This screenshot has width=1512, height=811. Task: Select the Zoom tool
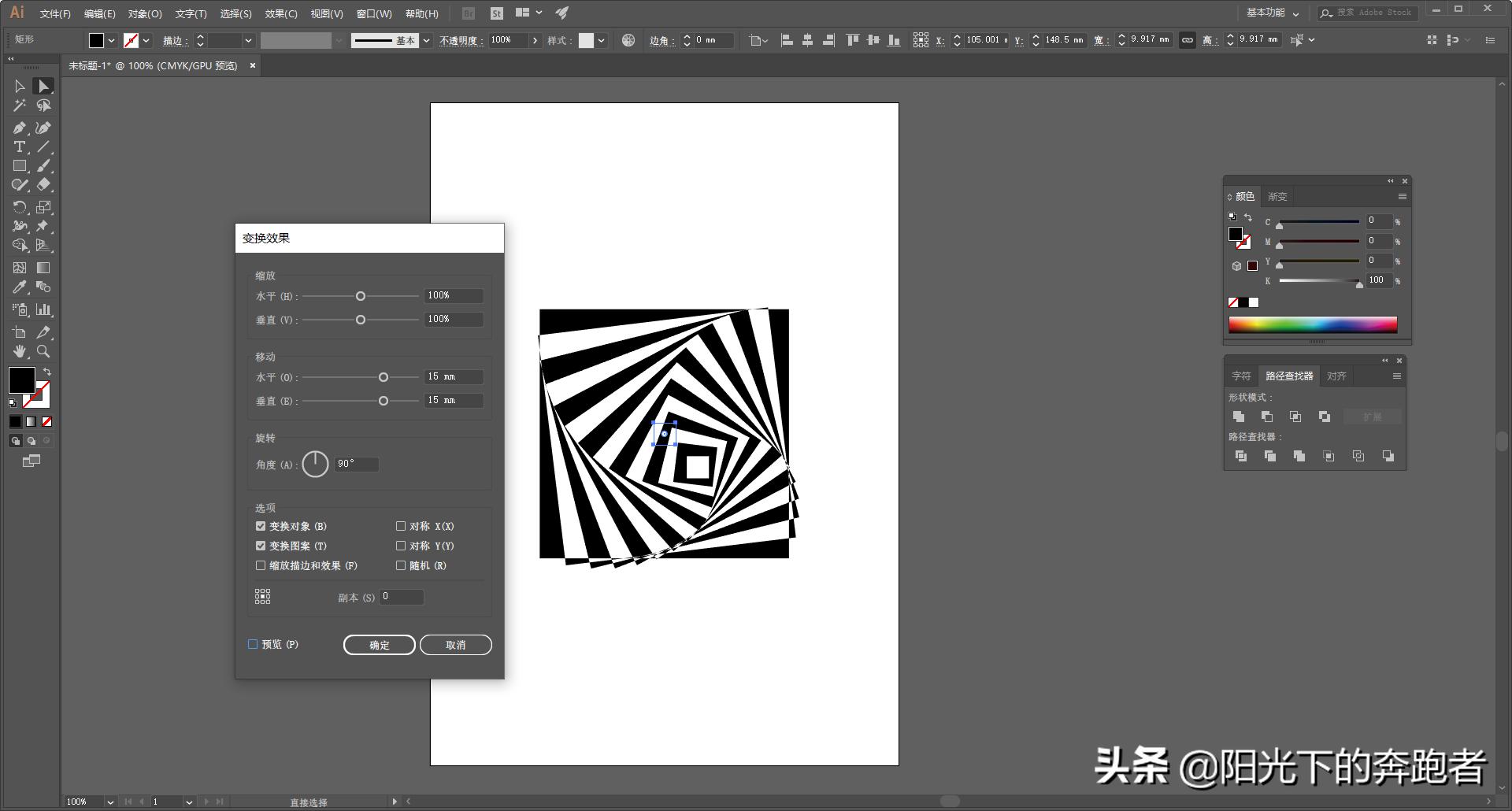coord(44,352)
